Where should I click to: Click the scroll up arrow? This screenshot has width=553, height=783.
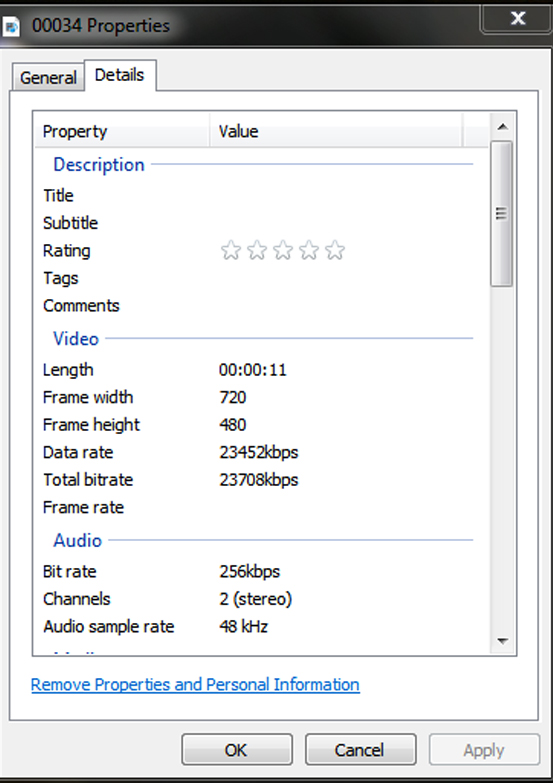503,127
